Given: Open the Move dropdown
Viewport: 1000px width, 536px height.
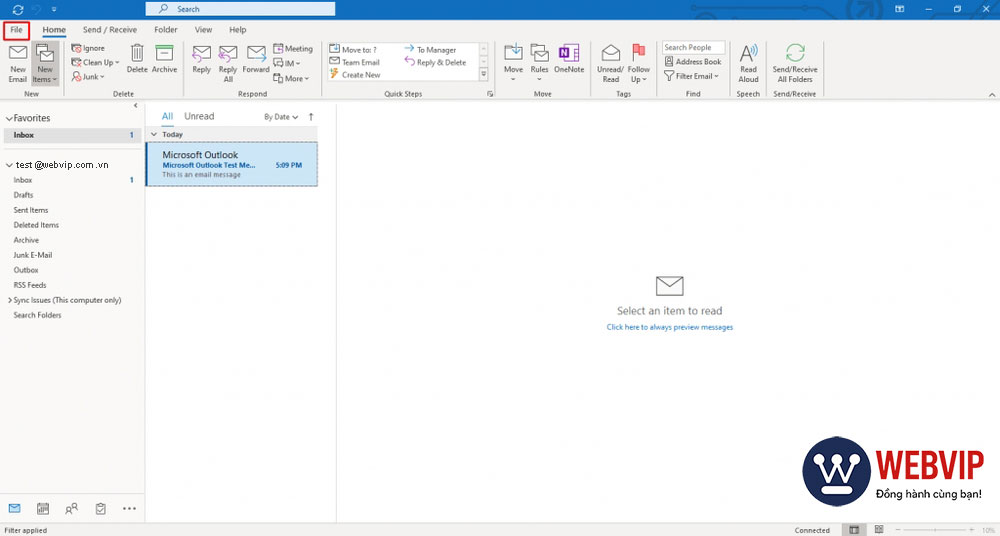Looking at the screenshot, I should 513,64.
